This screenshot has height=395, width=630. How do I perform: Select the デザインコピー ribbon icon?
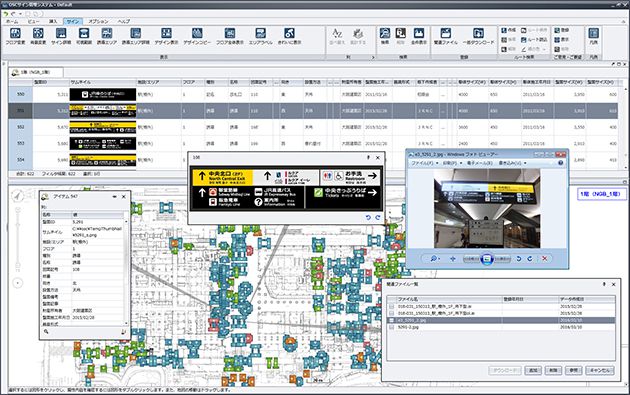point(197,35)
